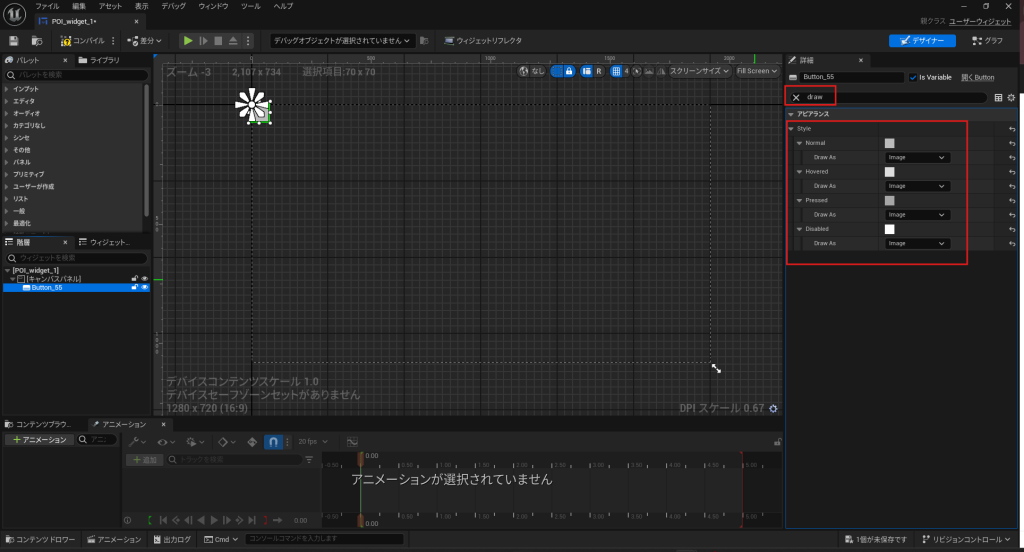Toggle the viewport grid snapping button
This screenshot has height=552, width=1024.
617,71
